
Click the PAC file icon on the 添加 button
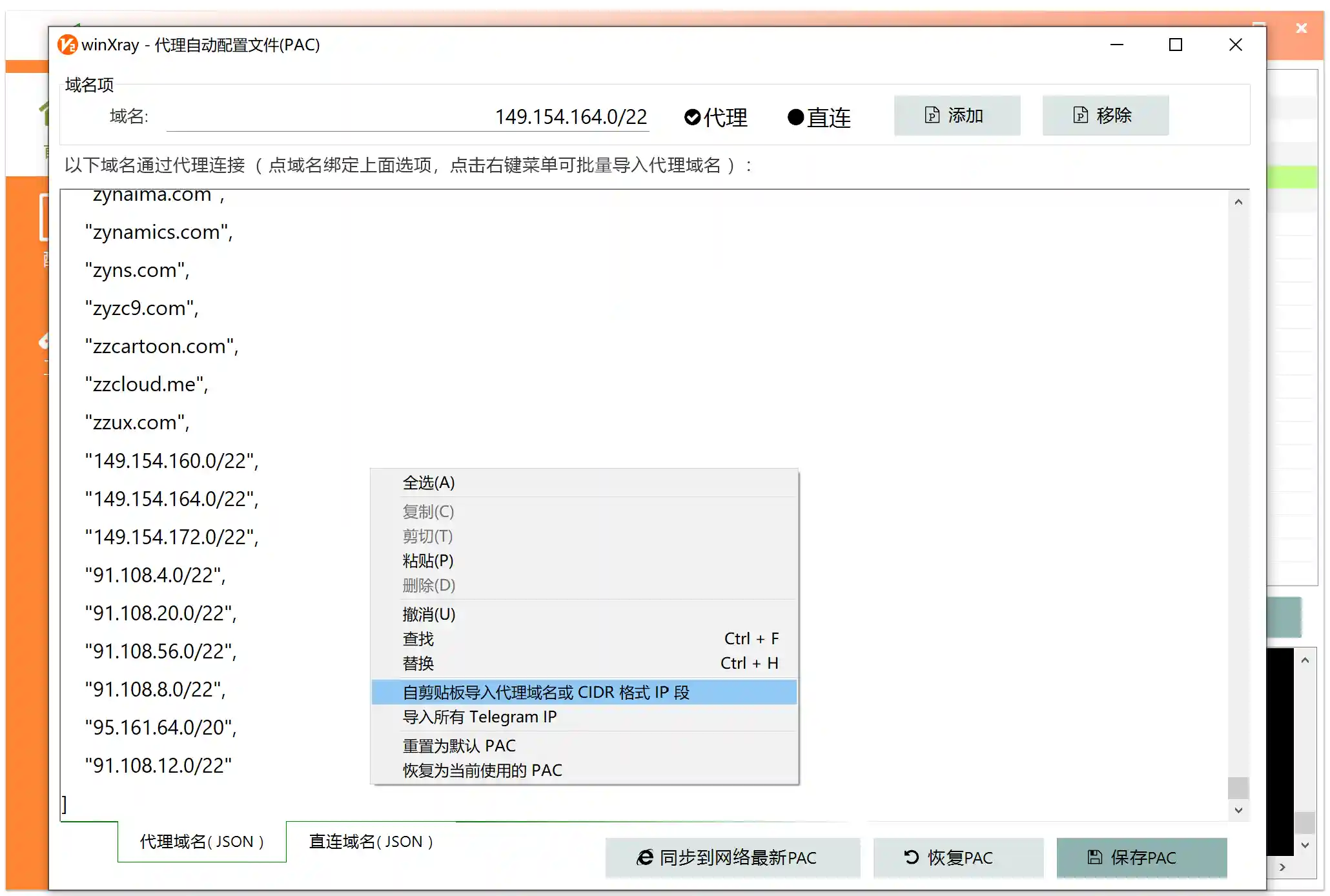click(x=932, y=116)
